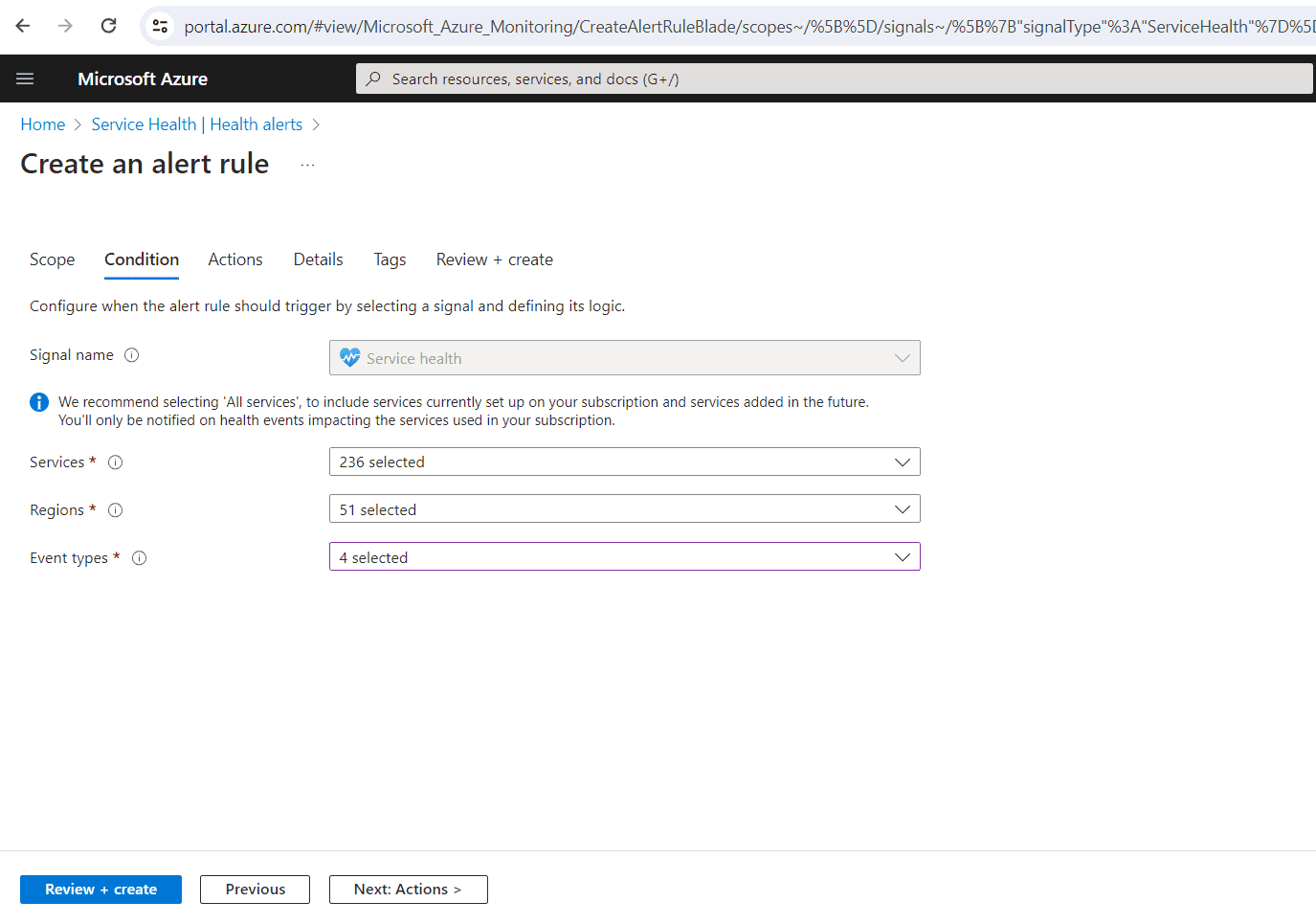Click the 'Configure when the alert rule should trigger' text
Image resolution: width=1316 pixels, height=924 pixels.
click(x=327, y=306)
